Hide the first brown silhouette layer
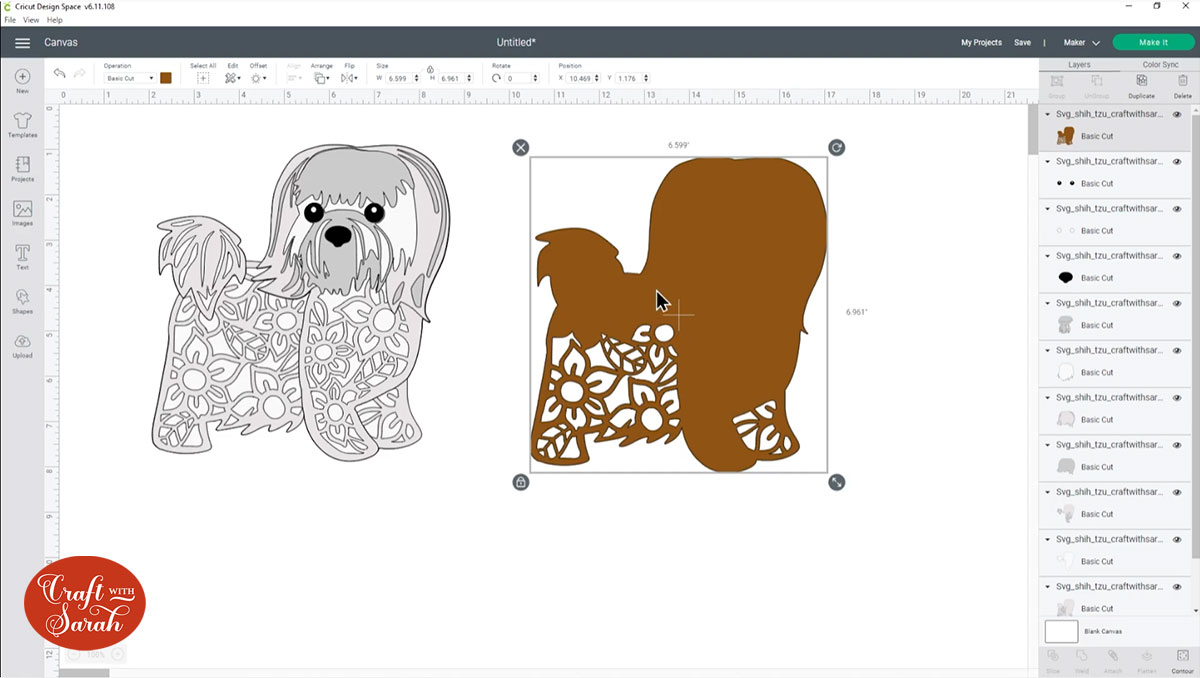The width and height of the screenshot is (1200, 678). (1177, 115)
